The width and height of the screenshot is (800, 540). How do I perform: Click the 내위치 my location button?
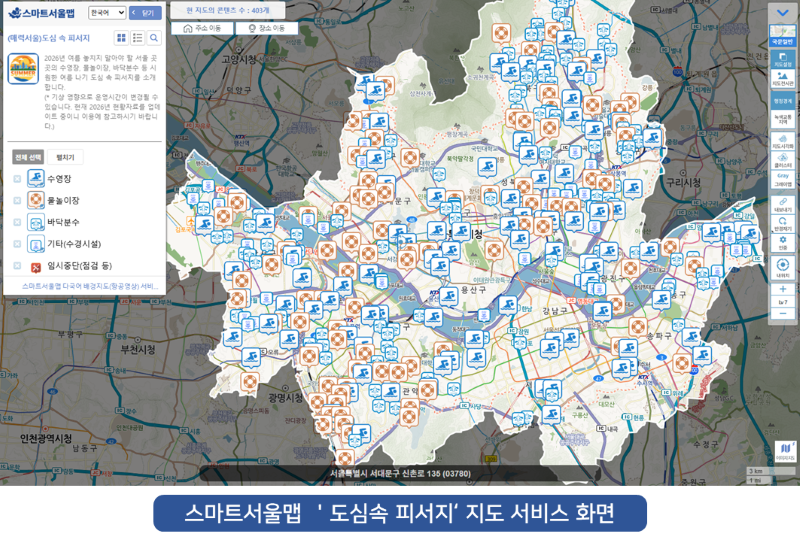tap(782, 268)
